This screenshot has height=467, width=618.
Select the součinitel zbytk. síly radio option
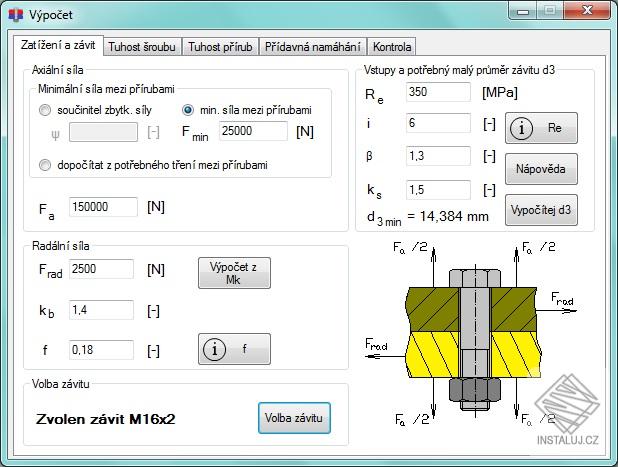coord(45,110)
